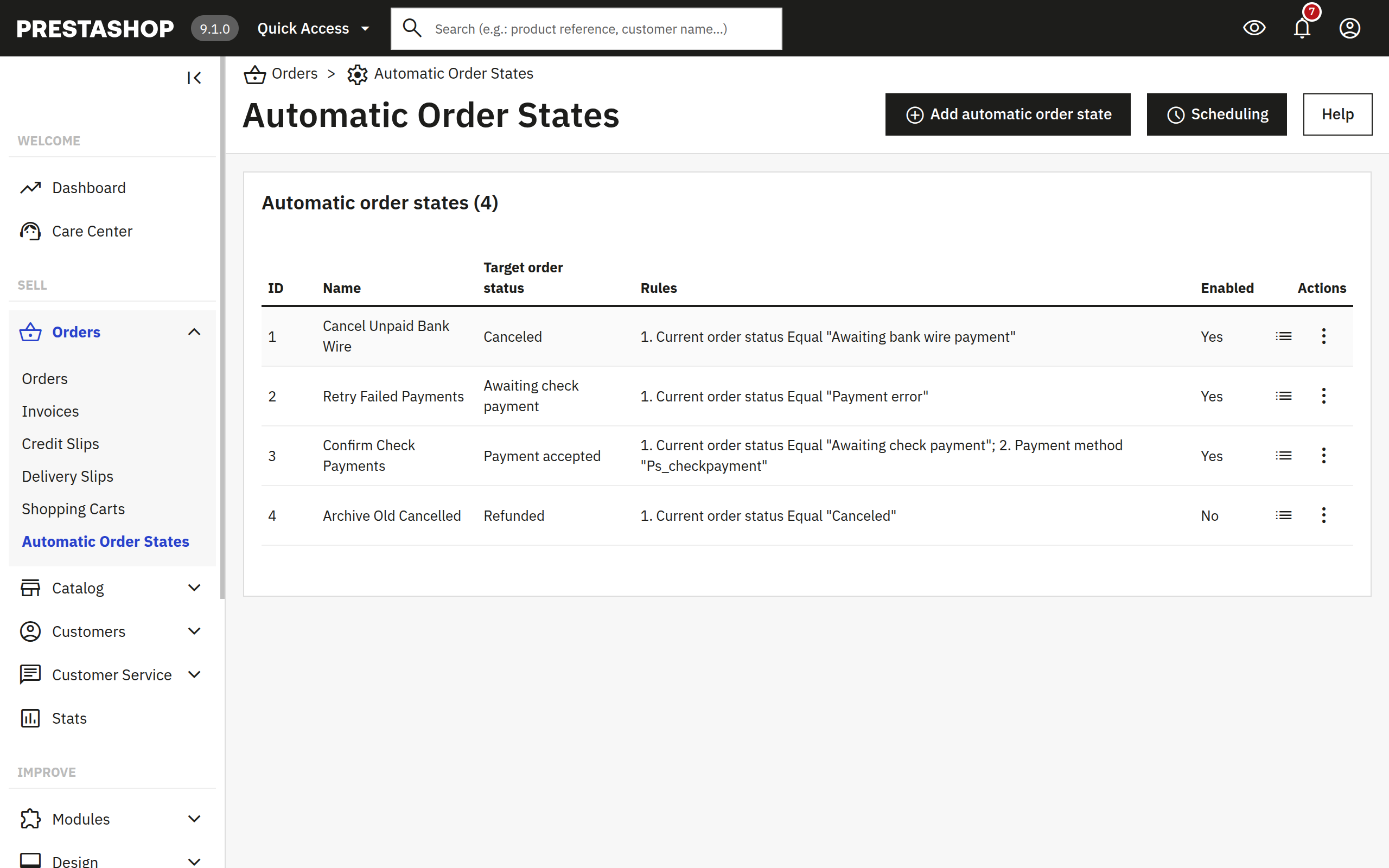Open the shop preview eye icon

(x=1254, y=28)
